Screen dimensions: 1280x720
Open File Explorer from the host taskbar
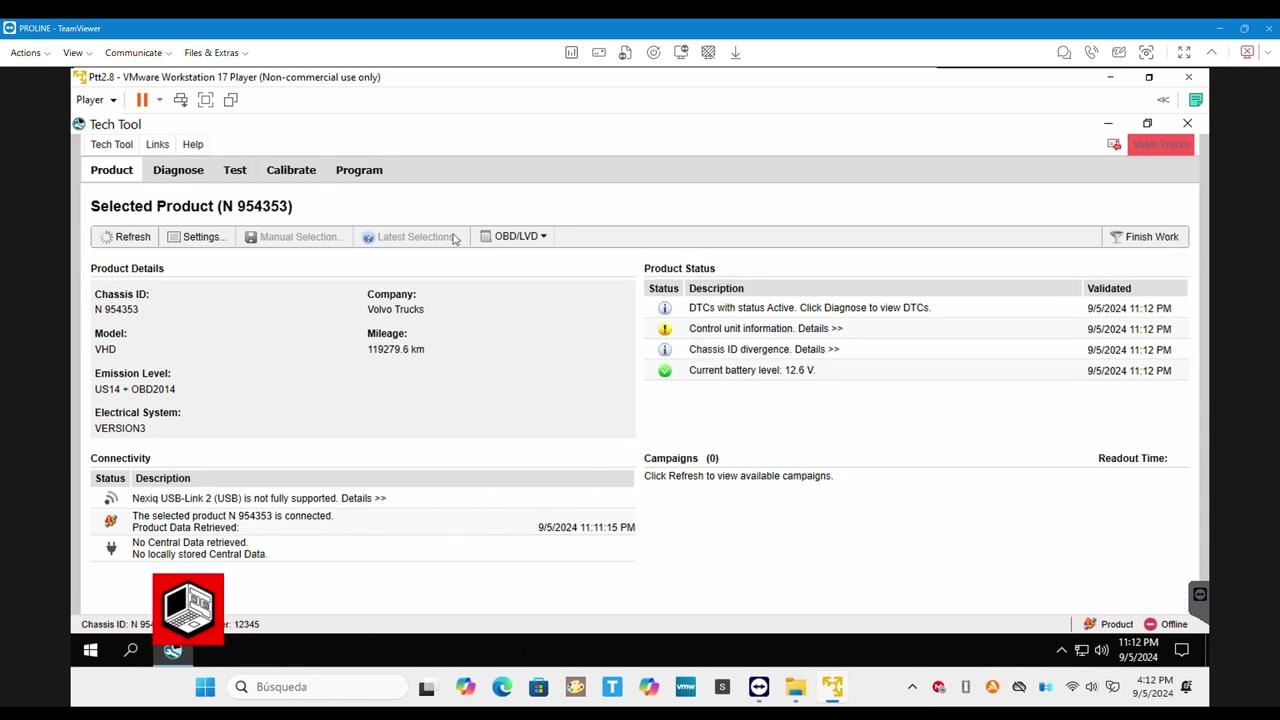coord(795,687)
